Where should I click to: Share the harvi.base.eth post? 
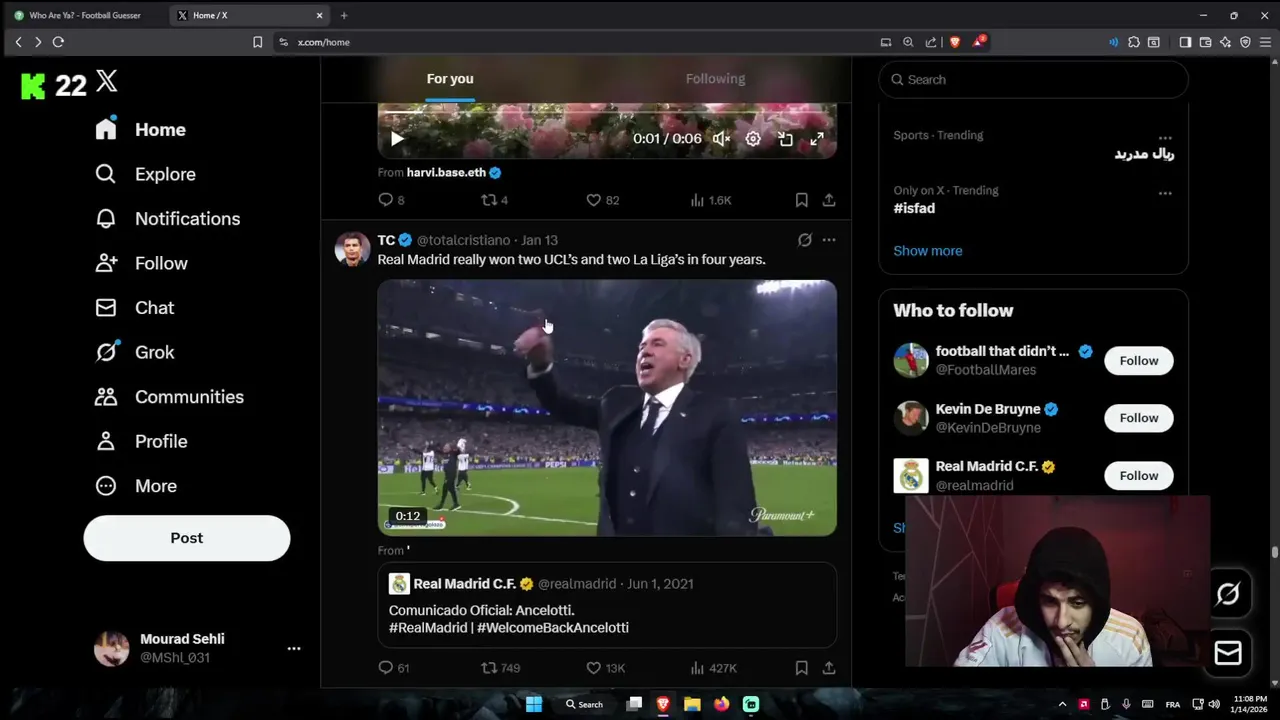[x=829, y=200]
